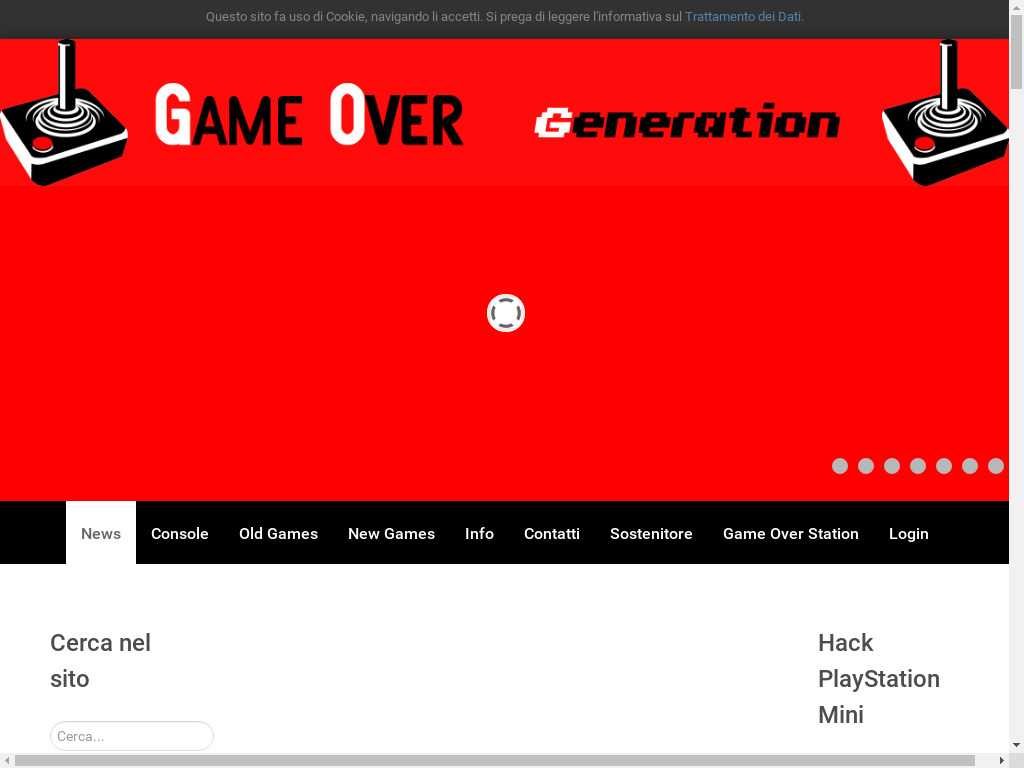Go to Old Games section
This screenshot has height=768, width=1024.
click(x=278, y=533)
